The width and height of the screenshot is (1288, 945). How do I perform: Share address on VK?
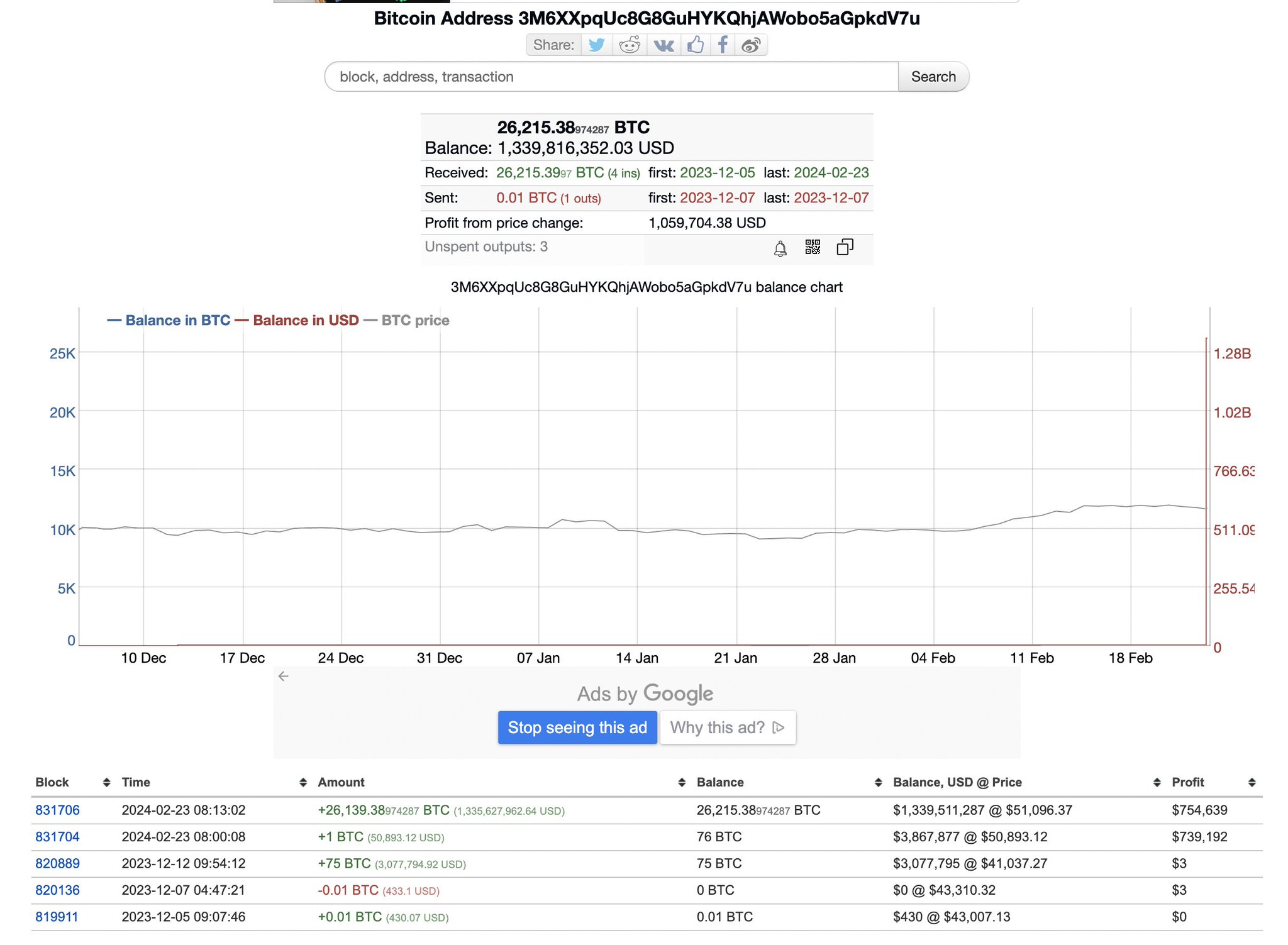(x=663, y=45)
